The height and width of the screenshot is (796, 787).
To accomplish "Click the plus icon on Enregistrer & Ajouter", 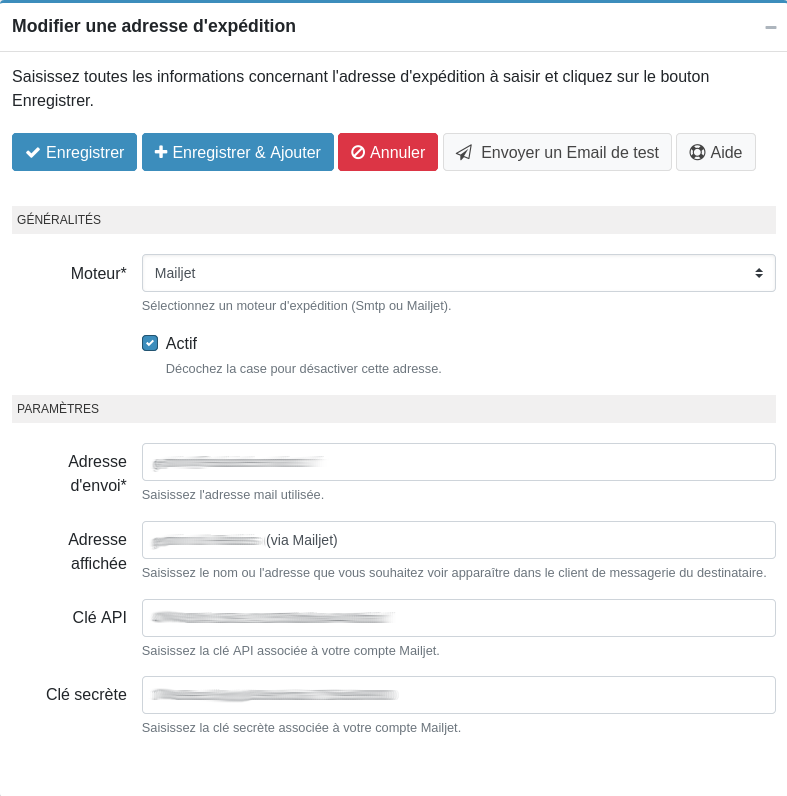I will pos(161,152).
